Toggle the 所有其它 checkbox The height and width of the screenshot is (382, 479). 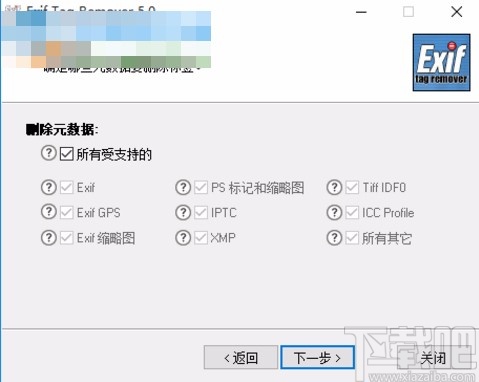tap(352, 238)
